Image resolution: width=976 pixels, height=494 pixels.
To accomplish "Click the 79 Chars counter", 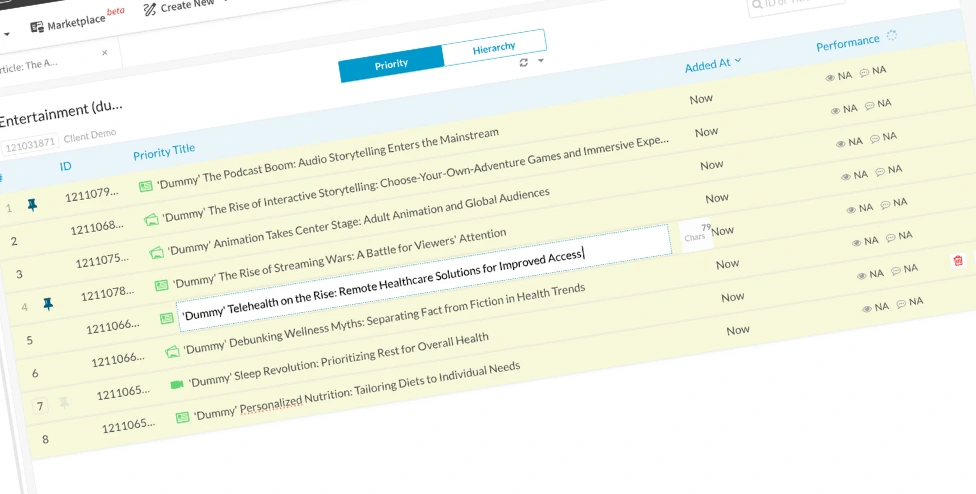I will 698,234.
